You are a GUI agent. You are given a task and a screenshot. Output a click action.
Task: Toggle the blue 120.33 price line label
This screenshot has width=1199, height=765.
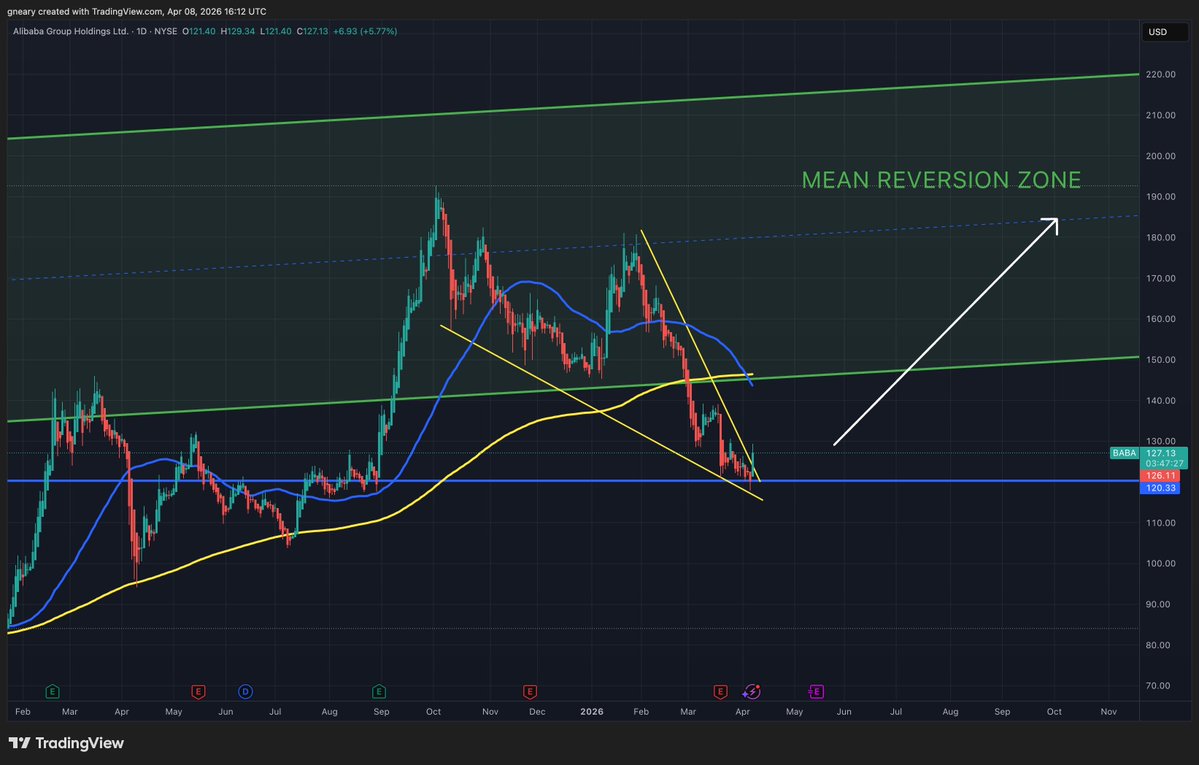pos(1160,488)
